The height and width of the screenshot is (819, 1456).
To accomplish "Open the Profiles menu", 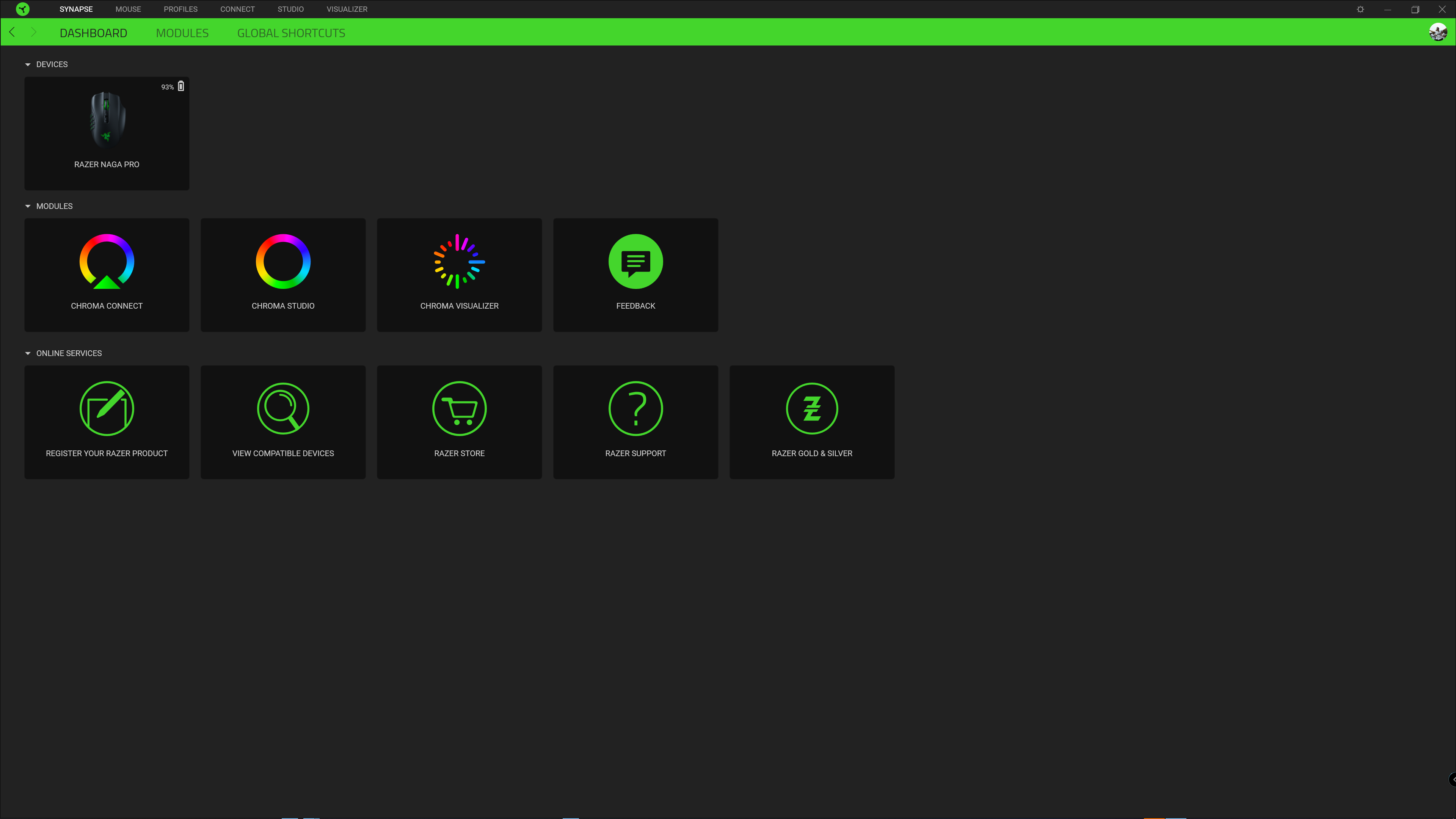I will (x=180, y=9).
